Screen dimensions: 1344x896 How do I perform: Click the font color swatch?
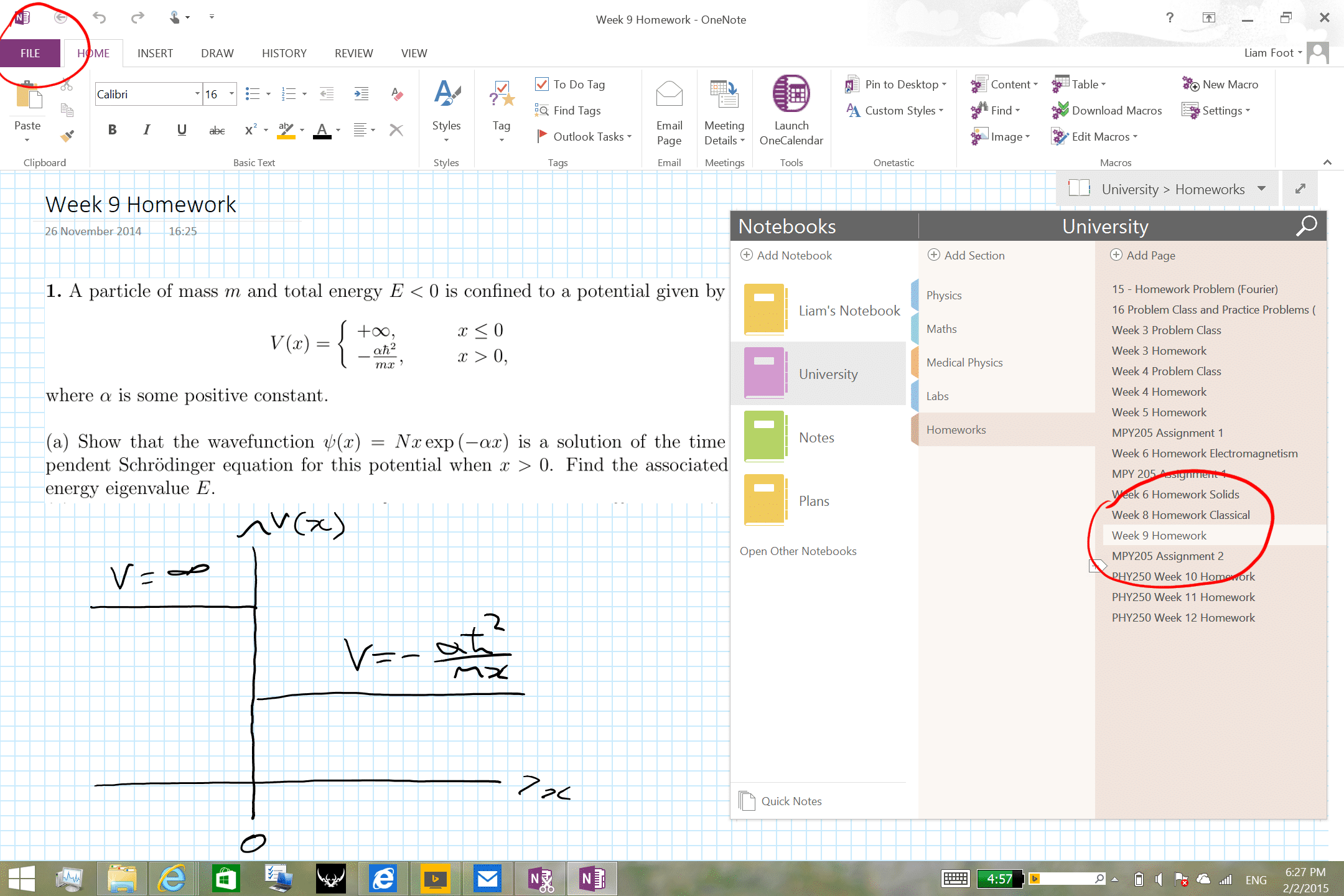tap(322, 130)
